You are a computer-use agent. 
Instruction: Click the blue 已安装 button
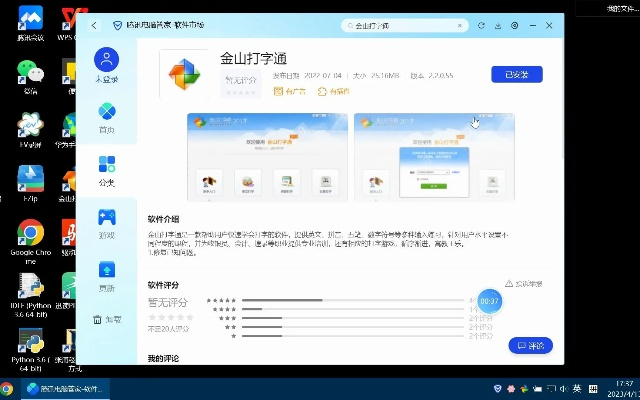tap(516, 74)
